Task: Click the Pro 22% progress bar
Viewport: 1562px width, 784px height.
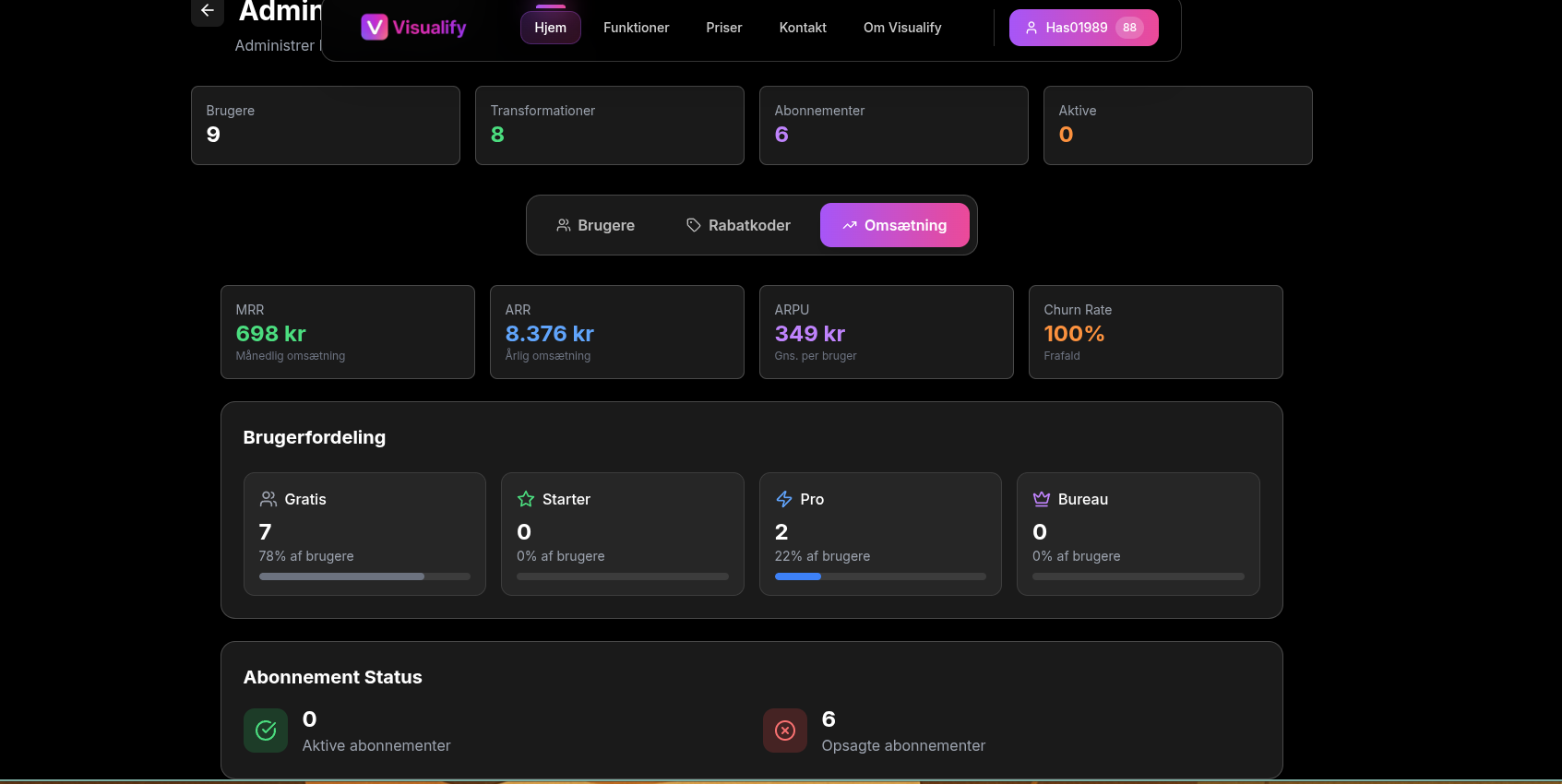Action: 880,576
